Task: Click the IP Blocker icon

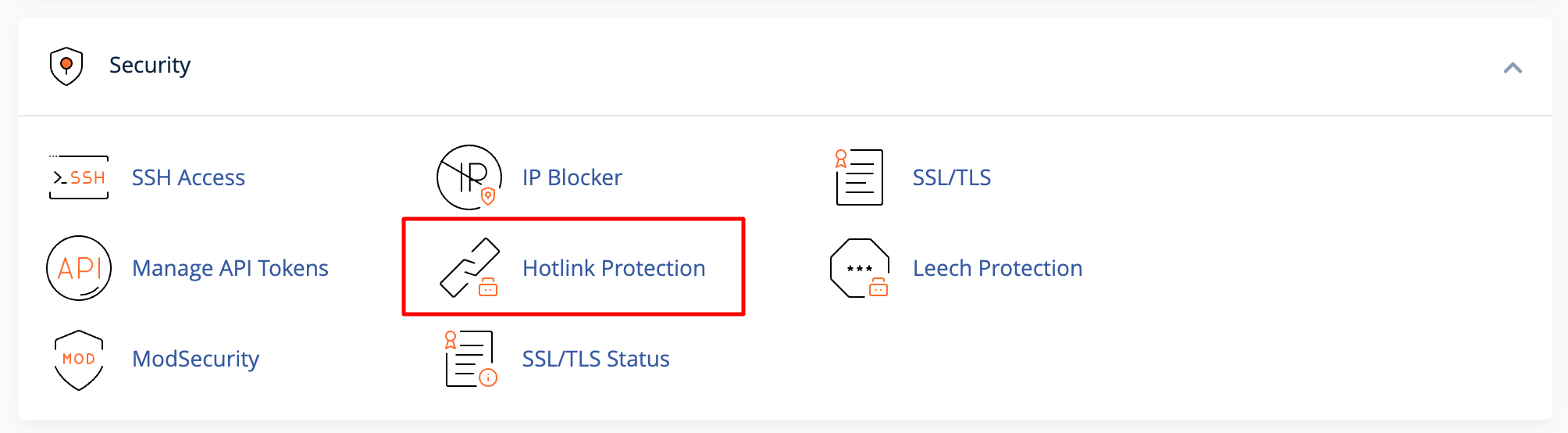Action: pyautogui.click(x=469, y=177)
